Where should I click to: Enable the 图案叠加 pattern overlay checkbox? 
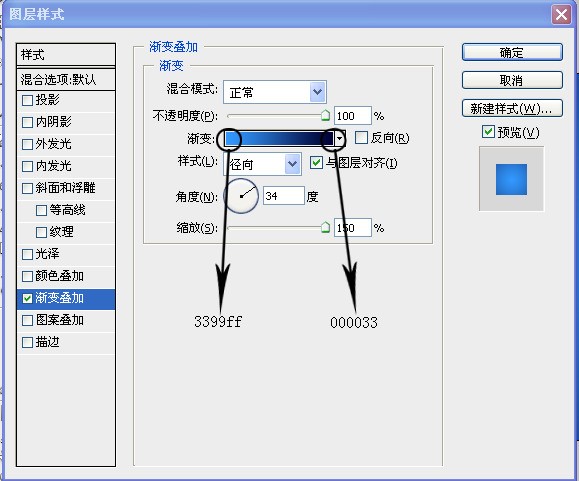[x=27, y=320]
